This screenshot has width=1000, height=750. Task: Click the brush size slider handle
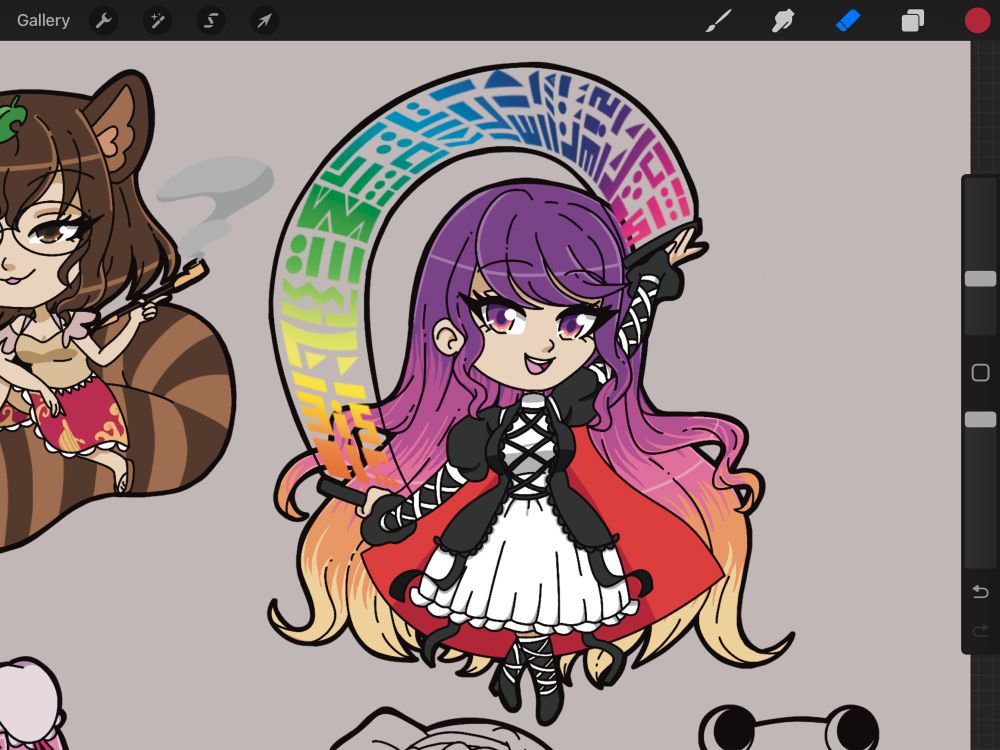point(980,279)
